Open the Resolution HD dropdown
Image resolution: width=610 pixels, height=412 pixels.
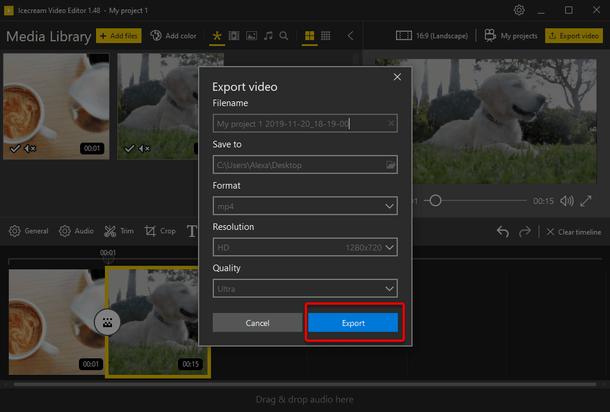coord(305,247)
